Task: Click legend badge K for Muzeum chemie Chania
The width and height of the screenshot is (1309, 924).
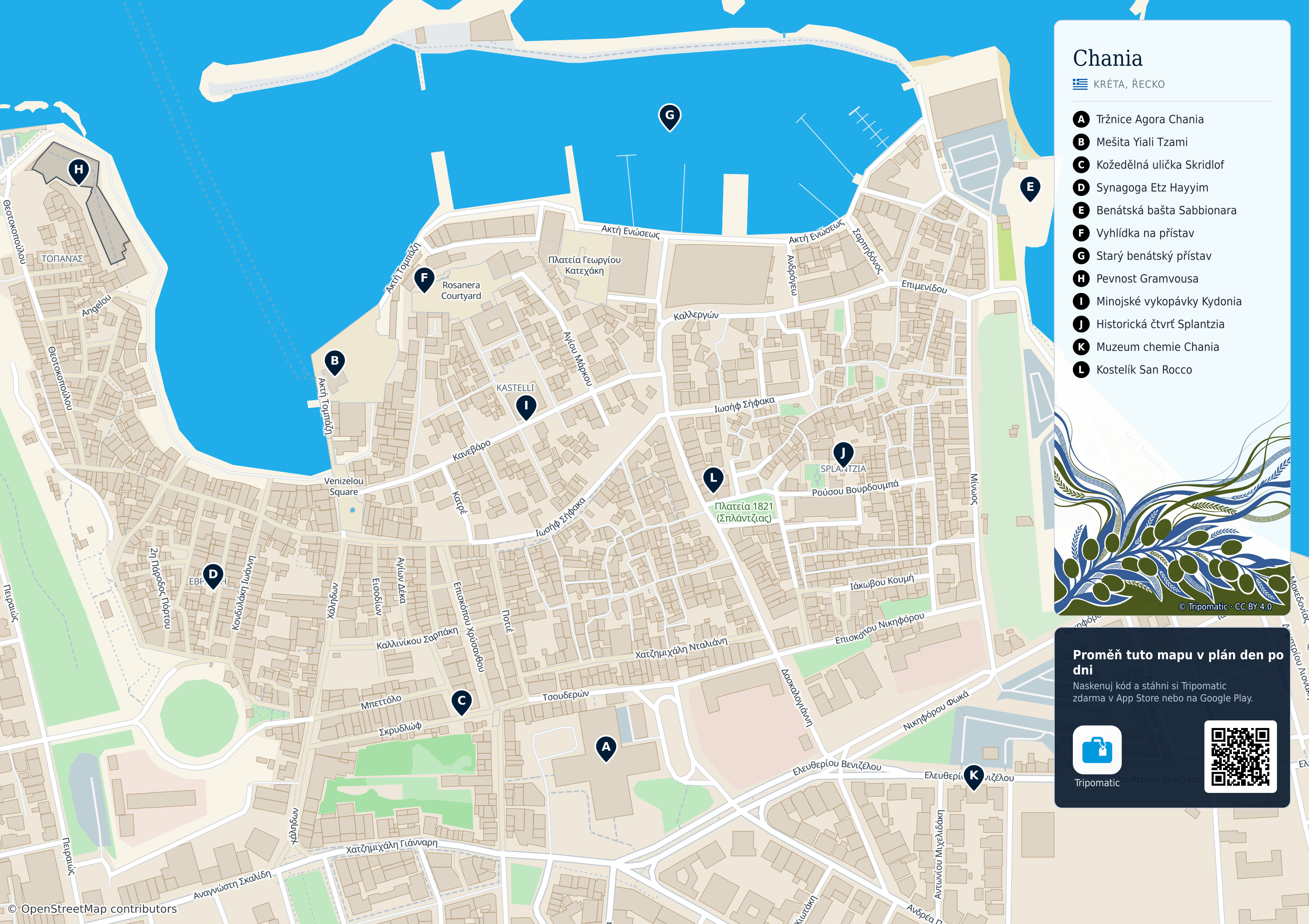Action: click(x=1081, y=347)
